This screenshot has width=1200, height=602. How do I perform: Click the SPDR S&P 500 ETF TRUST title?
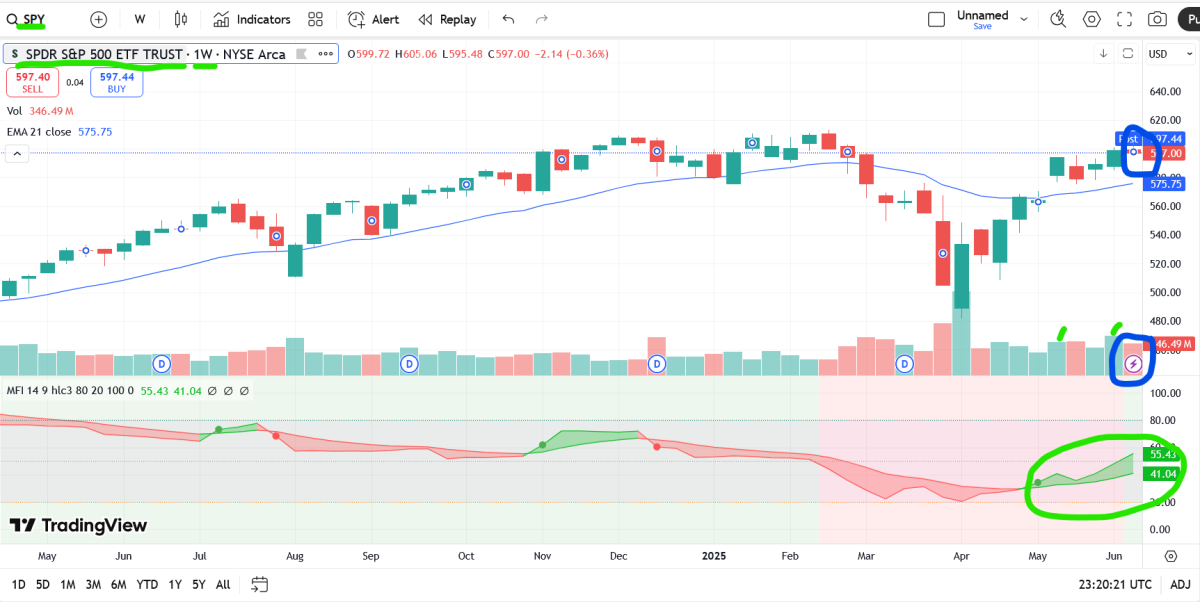tap(105, 54)
